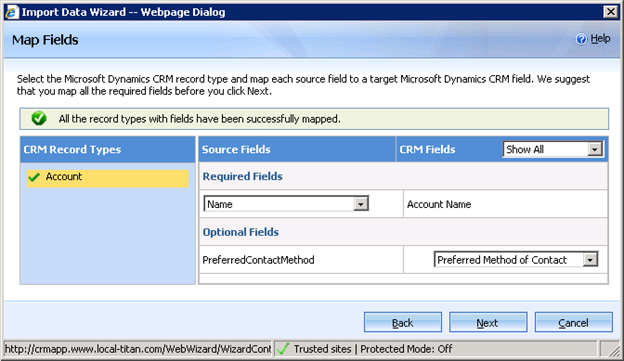Close the Import Data Wizard dialog
624x361 pixels.
tap(610, 12)
